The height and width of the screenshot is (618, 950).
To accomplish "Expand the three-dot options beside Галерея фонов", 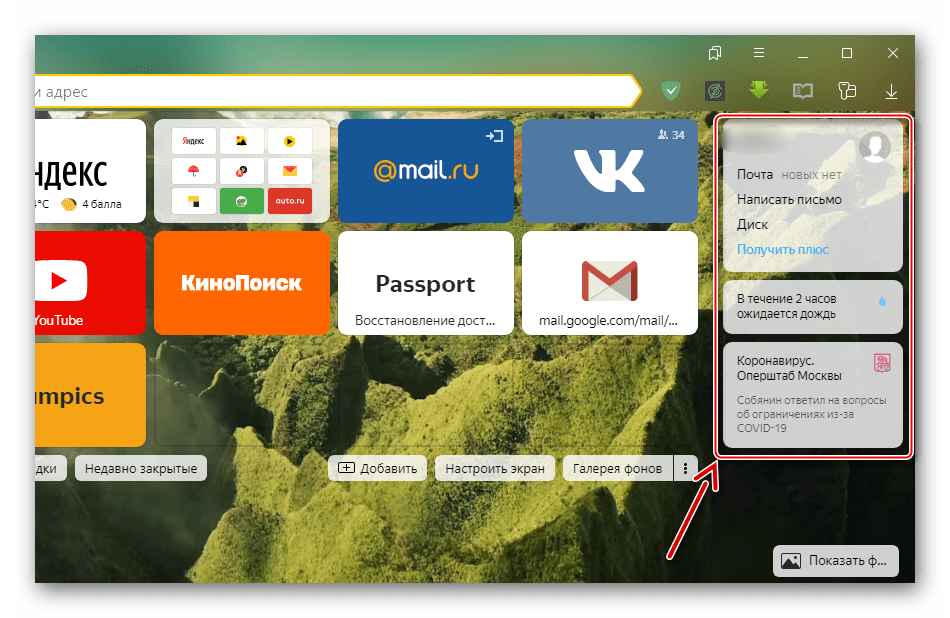I will point(685,468).
